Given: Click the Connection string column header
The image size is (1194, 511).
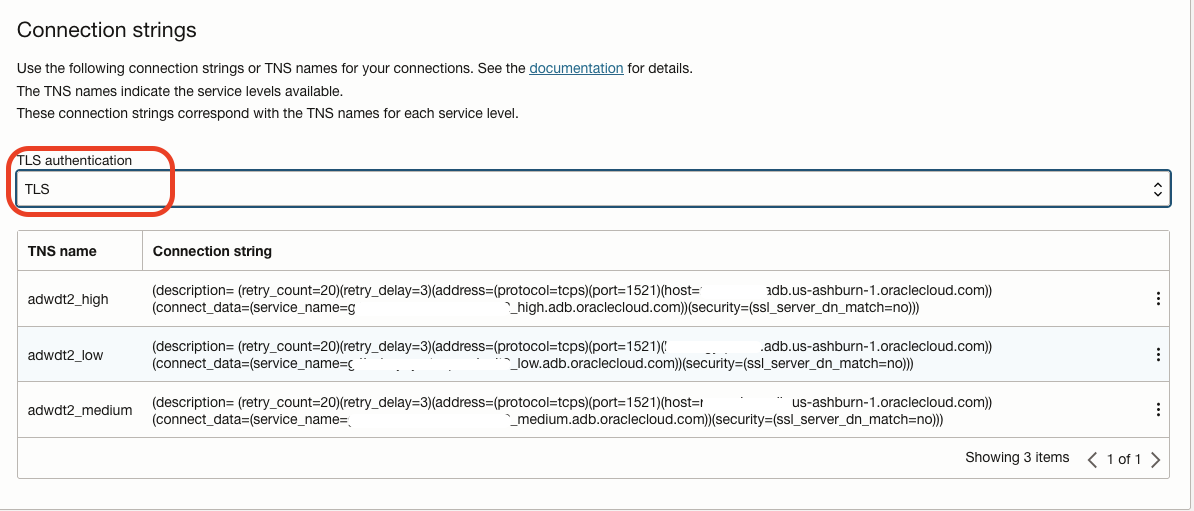Looking at the screenshot, I should click(212, 251).
